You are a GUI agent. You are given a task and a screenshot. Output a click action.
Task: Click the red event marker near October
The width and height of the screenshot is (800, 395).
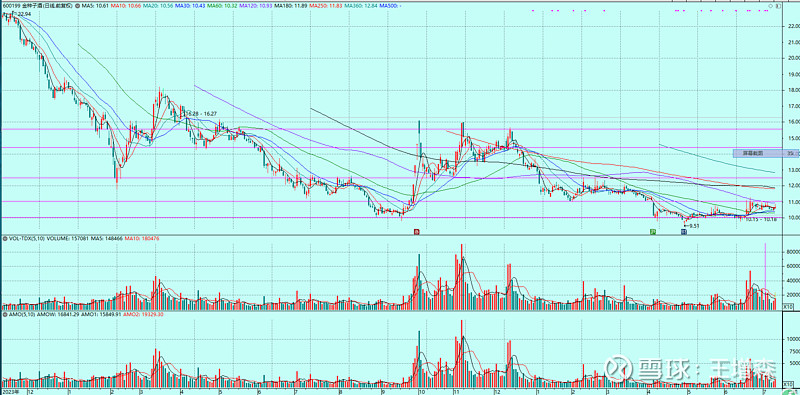click(x=416, y=232)
